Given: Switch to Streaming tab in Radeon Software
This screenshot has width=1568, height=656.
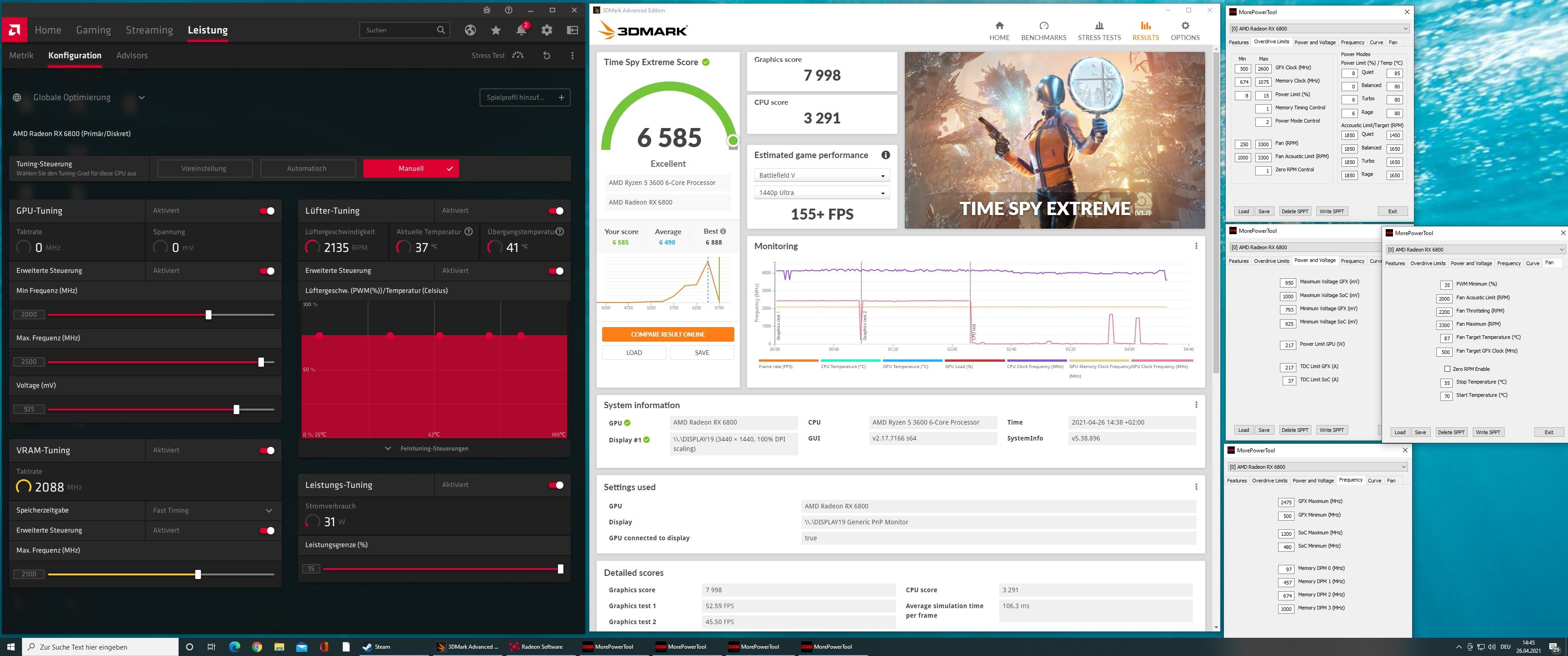Looking at the screenshot, I should pos(149,30).
